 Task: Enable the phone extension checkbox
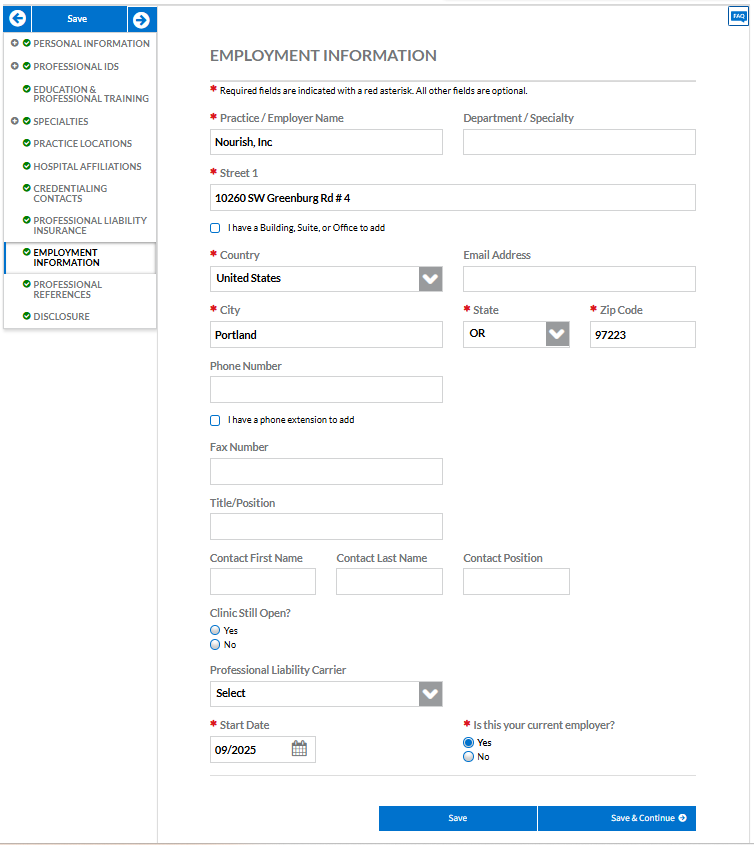tap(215, 420)
